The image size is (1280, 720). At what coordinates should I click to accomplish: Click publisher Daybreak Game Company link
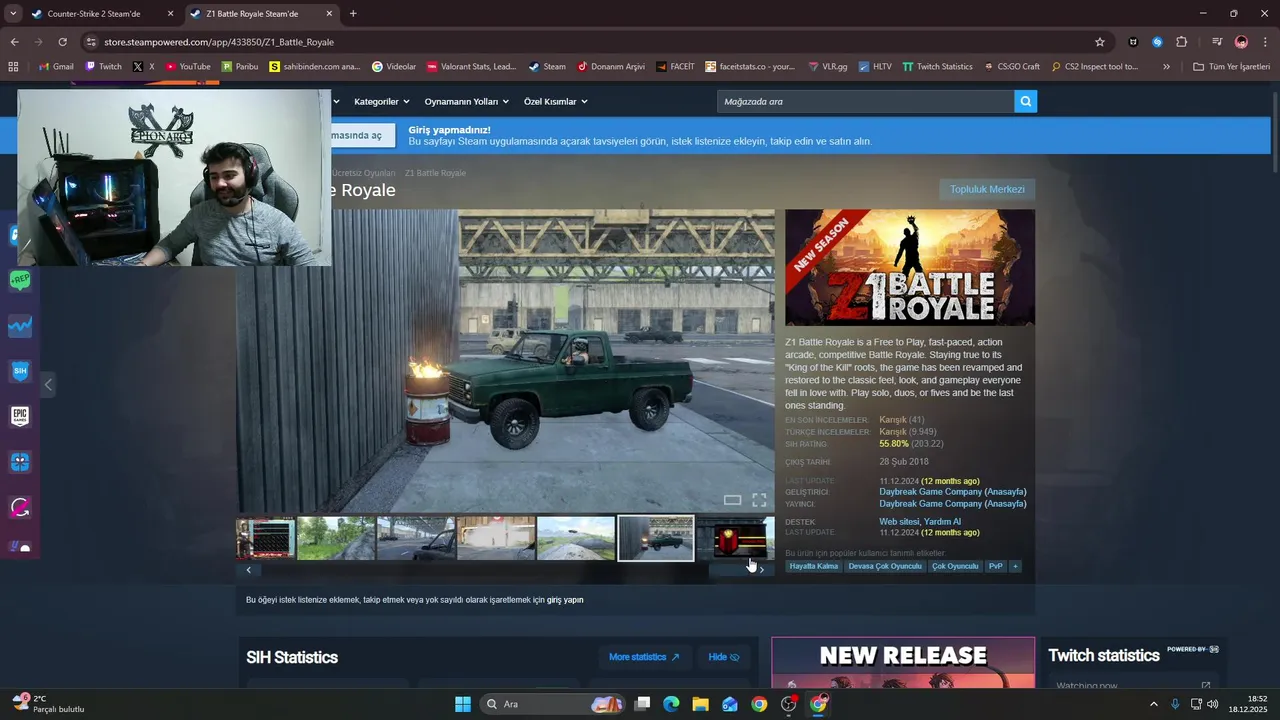930,504
